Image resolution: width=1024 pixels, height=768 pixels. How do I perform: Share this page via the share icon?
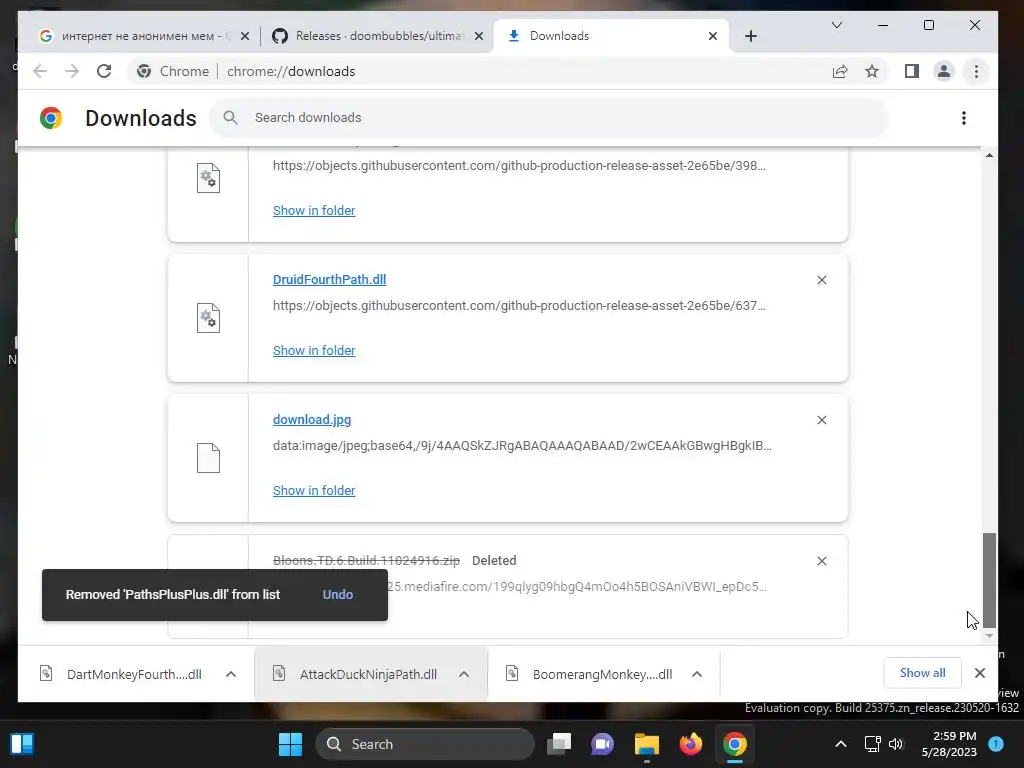coord(840,71)
